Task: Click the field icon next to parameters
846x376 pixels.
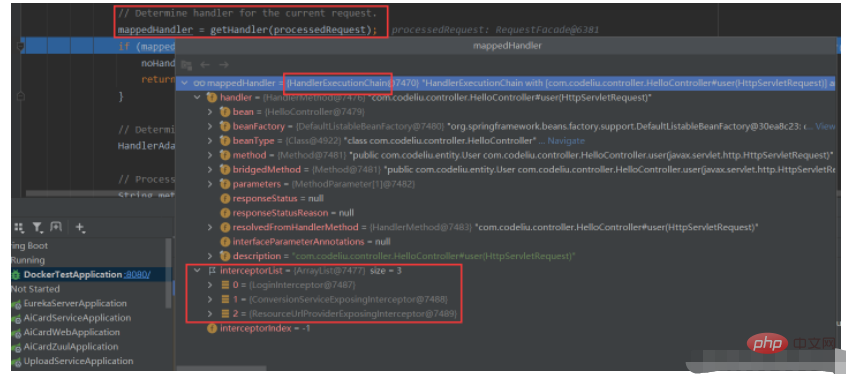Action: pos(225,184)
